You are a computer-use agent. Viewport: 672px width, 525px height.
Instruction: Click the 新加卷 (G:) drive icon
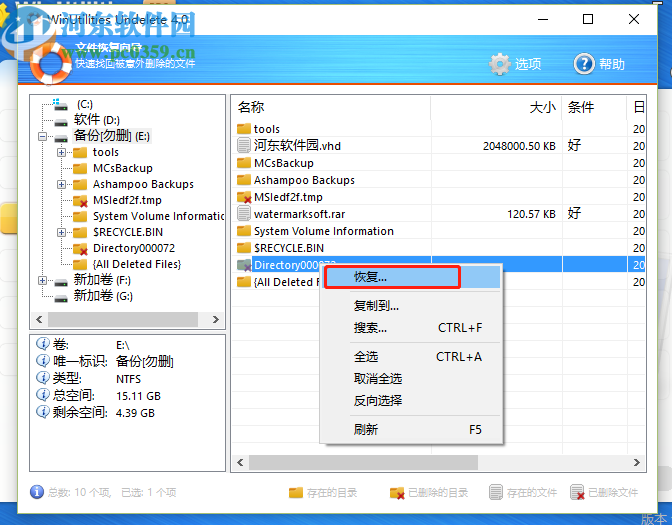click(61, 297)
